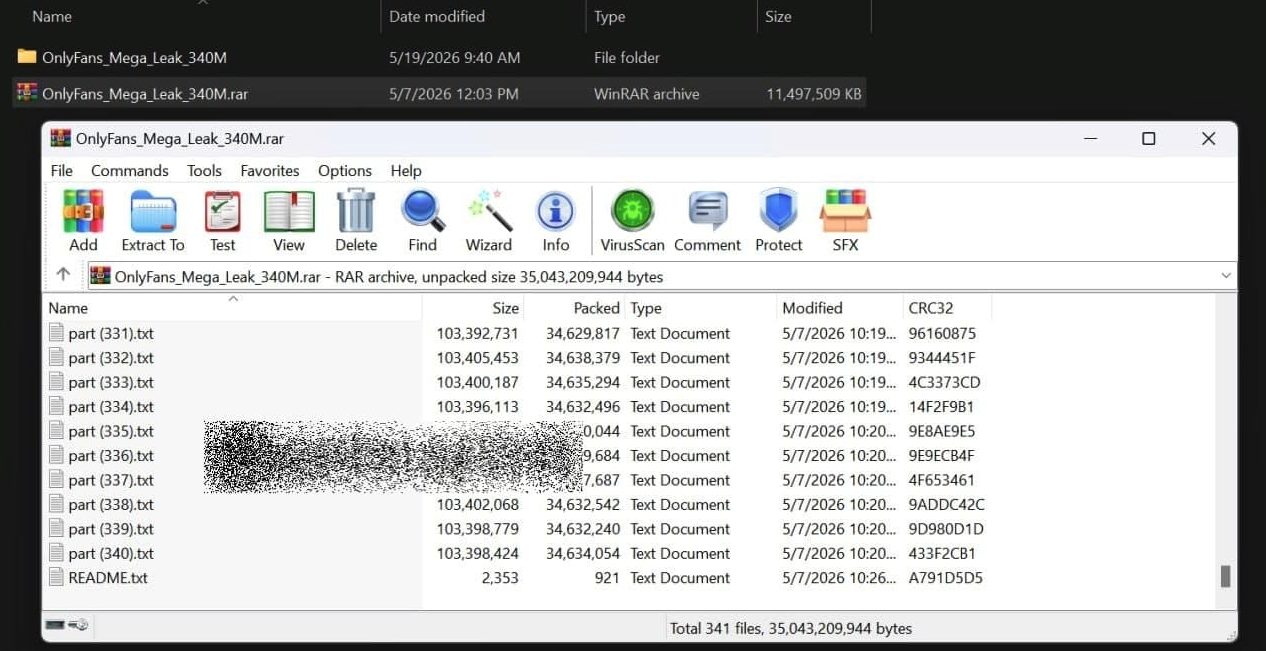Click the Add toolbar icon
1266x651 pixels.
tap(83, 221)
